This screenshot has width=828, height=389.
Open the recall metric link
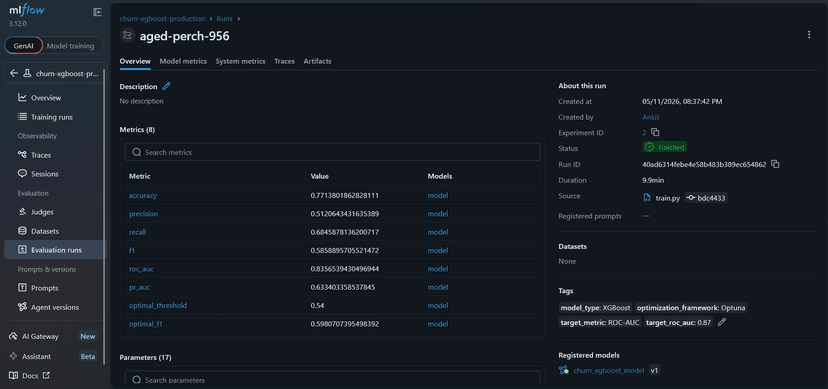pyautogui.click(x=137, y=232)
